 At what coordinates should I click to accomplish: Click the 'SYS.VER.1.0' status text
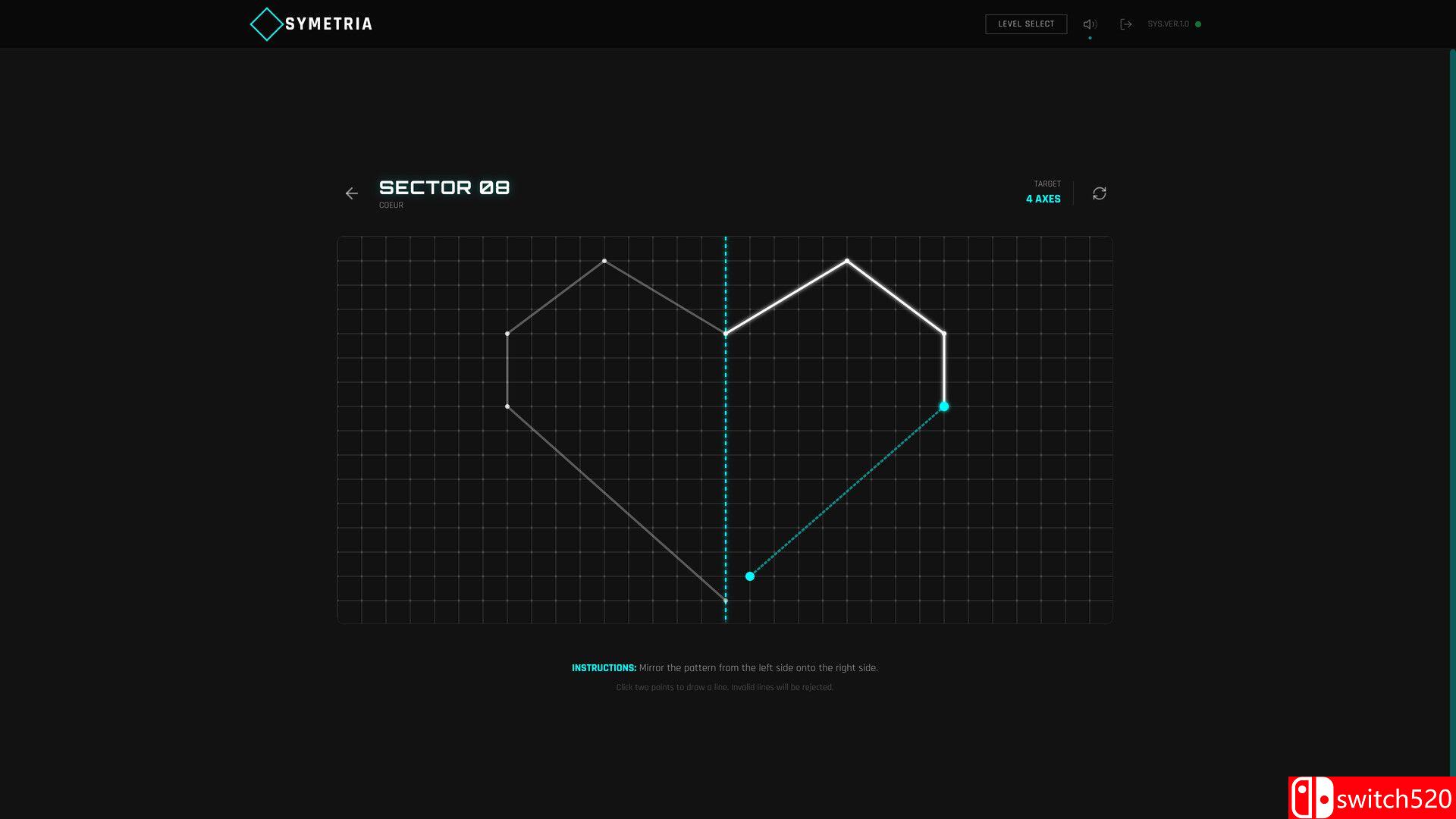(1168, 24)
